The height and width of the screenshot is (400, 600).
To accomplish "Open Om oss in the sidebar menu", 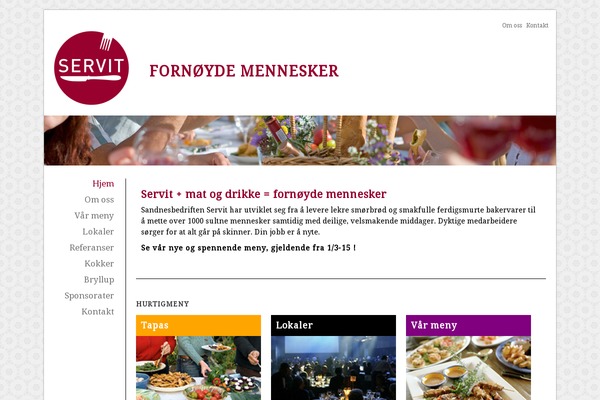I will pos(99,199).
